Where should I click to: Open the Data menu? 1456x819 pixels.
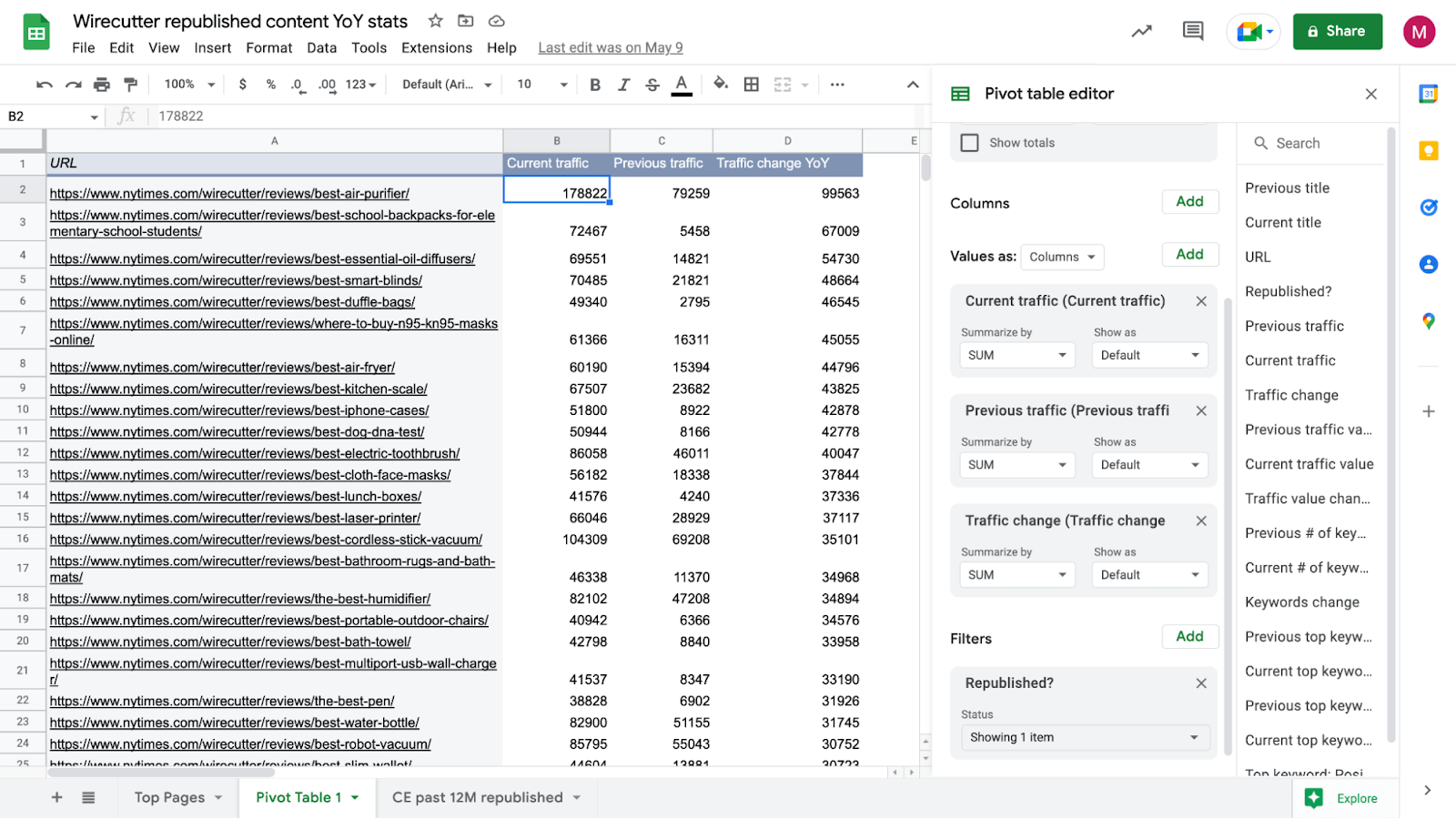point(321,48)
